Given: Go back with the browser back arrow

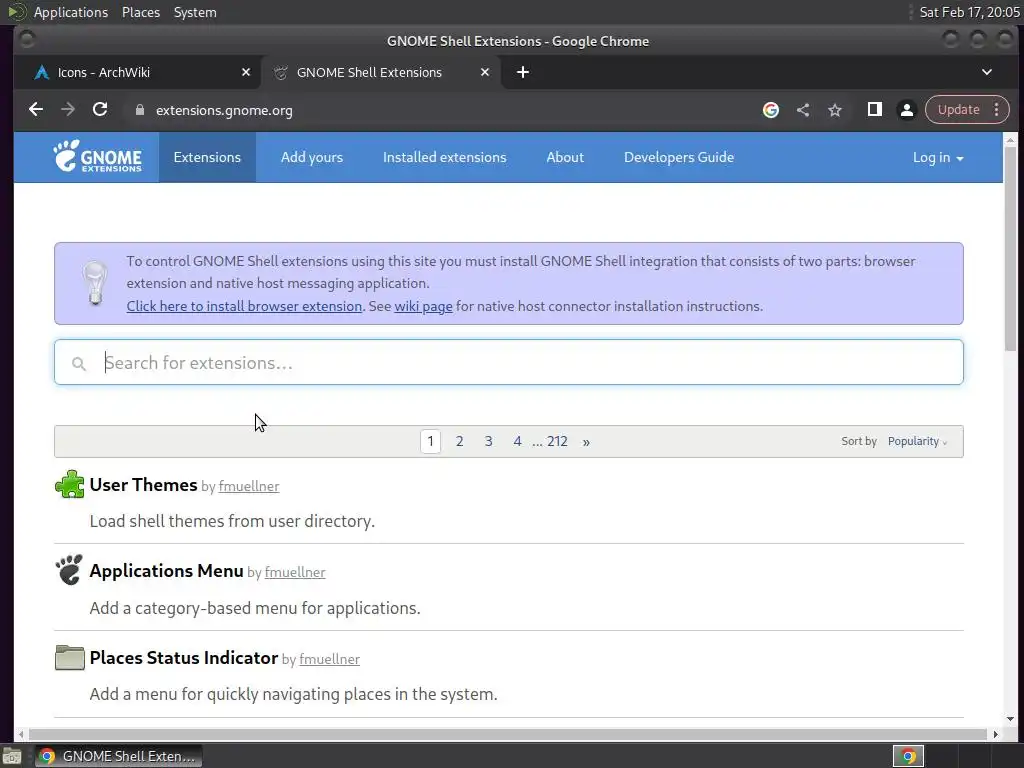Looking at the screenshot, I should pos(36,110).
